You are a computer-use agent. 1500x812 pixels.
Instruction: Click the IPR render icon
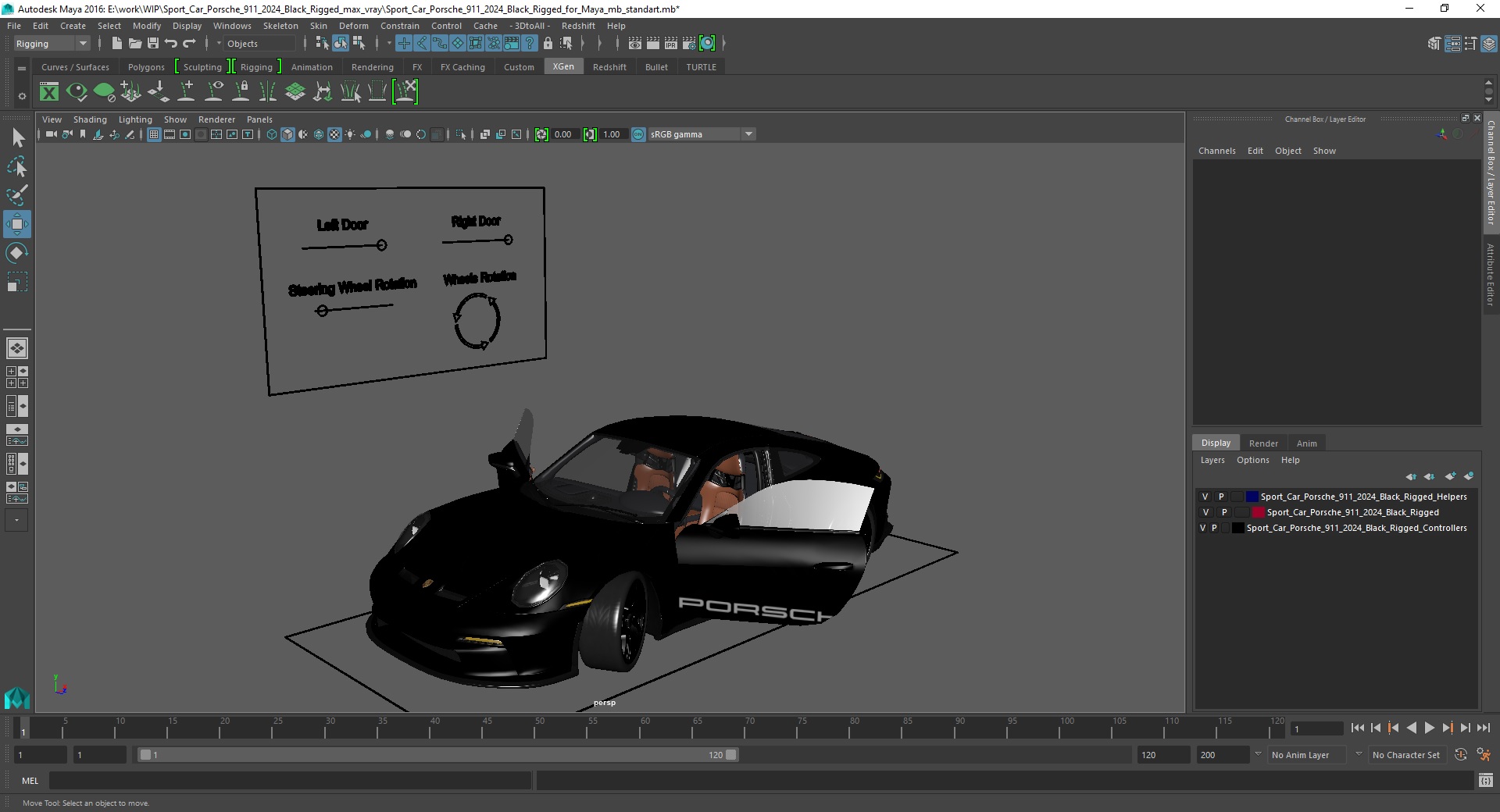click(x=671, y=44)
